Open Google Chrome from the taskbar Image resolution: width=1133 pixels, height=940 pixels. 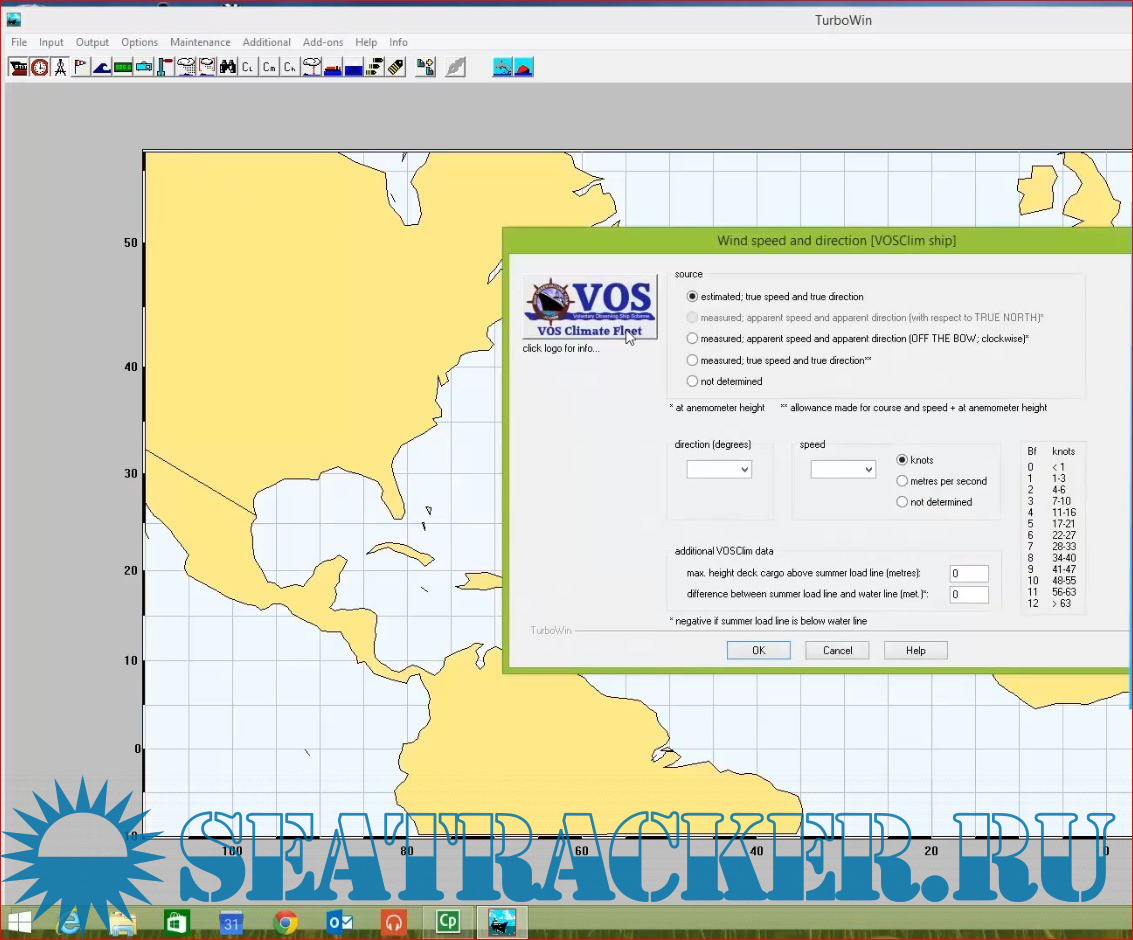coord(286,922)
